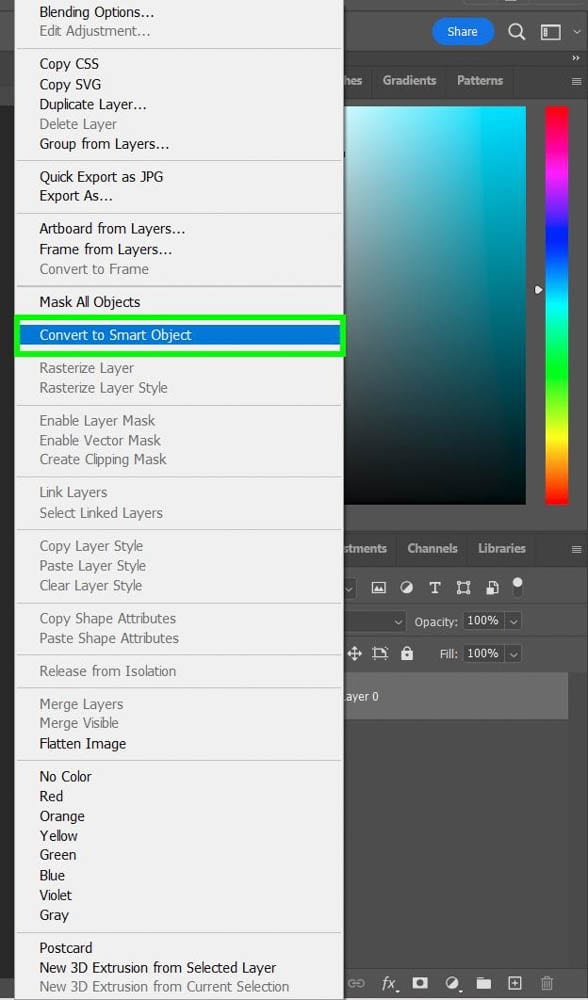This screenshot has height=1000, width=588.
Task: Open the Opacity percentage dropdown arrow
Action: pyautogui.click(x=514, y=621)
